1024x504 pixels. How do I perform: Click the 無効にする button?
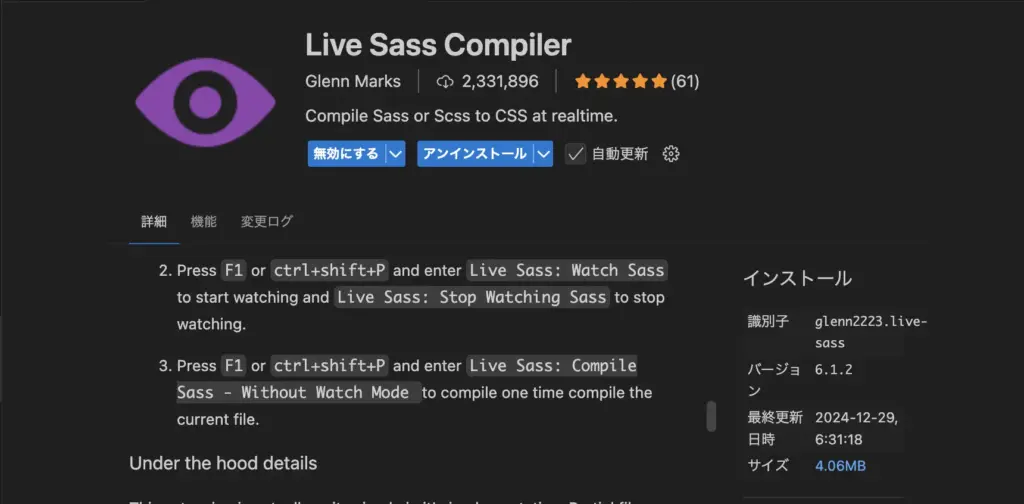(x=346, y=154)
